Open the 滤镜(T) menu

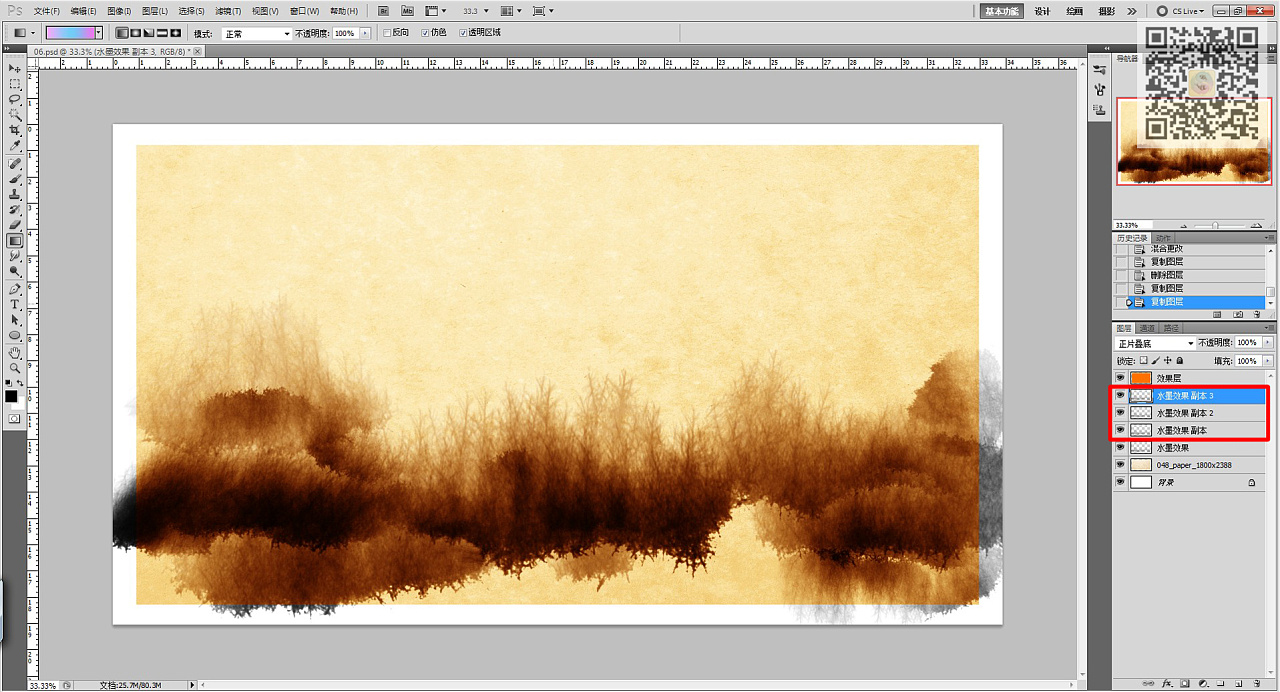tap(228, 11)
